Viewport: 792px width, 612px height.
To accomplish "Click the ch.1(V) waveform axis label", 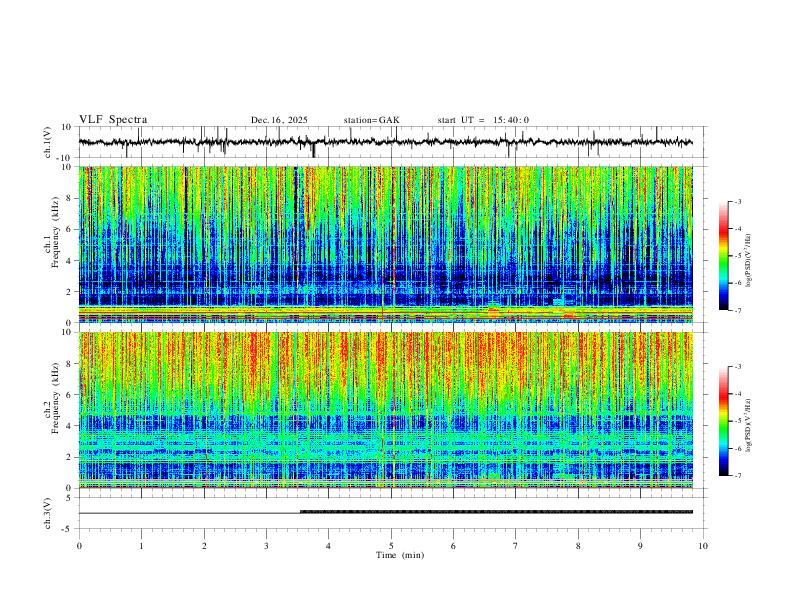I will point(47,142).
